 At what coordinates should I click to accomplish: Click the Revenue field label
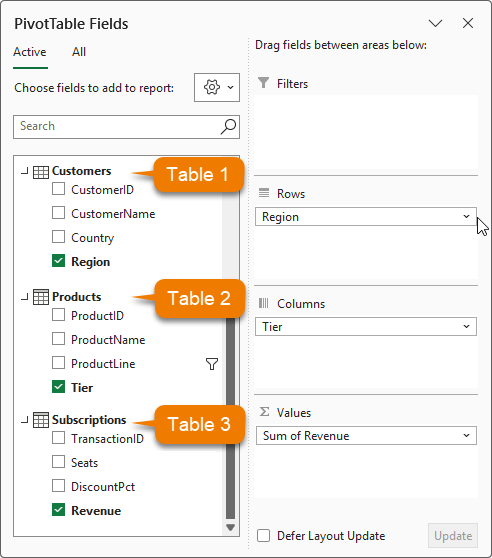(96, 511)
